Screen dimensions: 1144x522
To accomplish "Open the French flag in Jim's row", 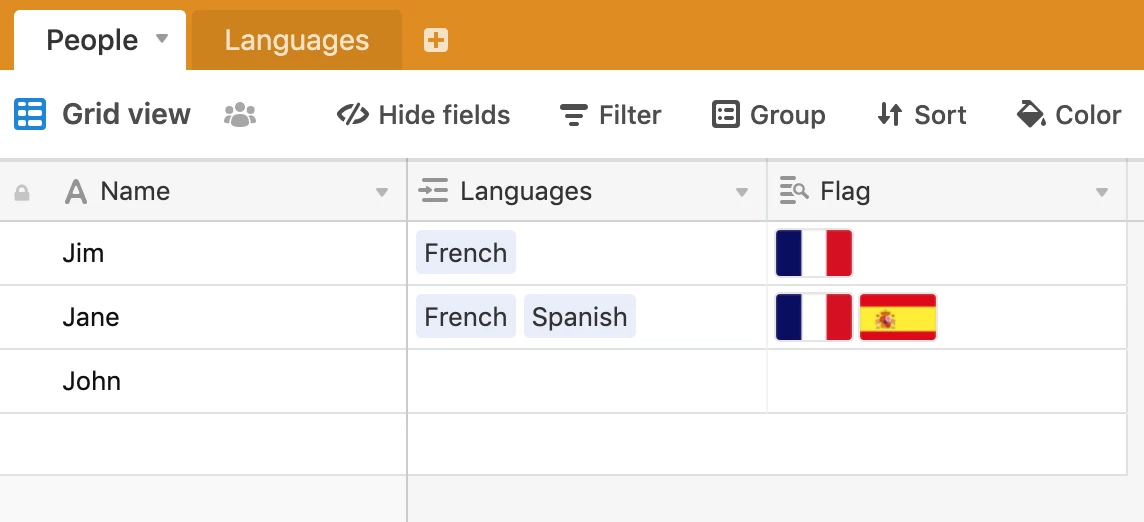I will (813, 253).
